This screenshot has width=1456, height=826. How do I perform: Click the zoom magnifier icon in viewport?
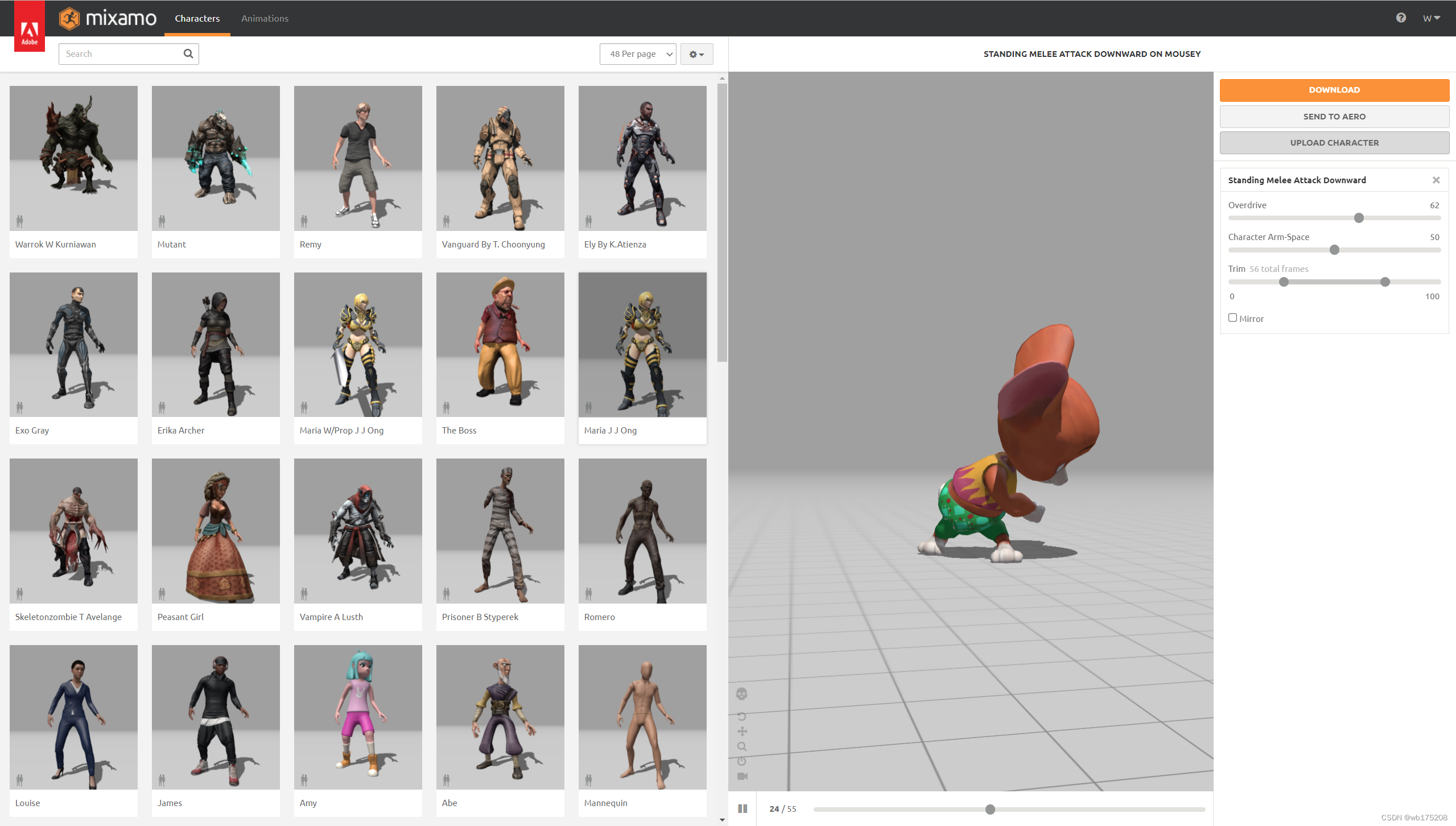coord(741,746)
